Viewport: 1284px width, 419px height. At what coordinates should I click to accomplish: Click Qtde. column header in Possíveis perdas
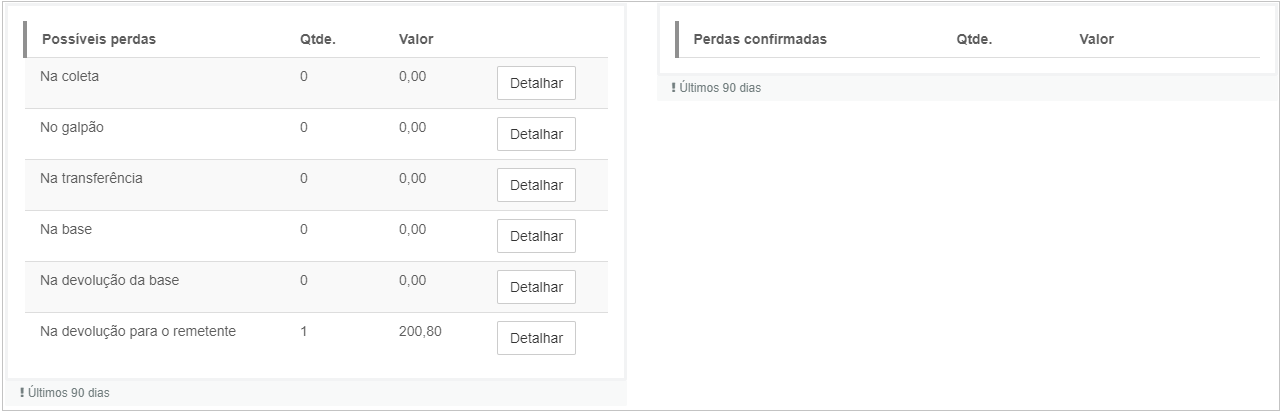[318, 39]
